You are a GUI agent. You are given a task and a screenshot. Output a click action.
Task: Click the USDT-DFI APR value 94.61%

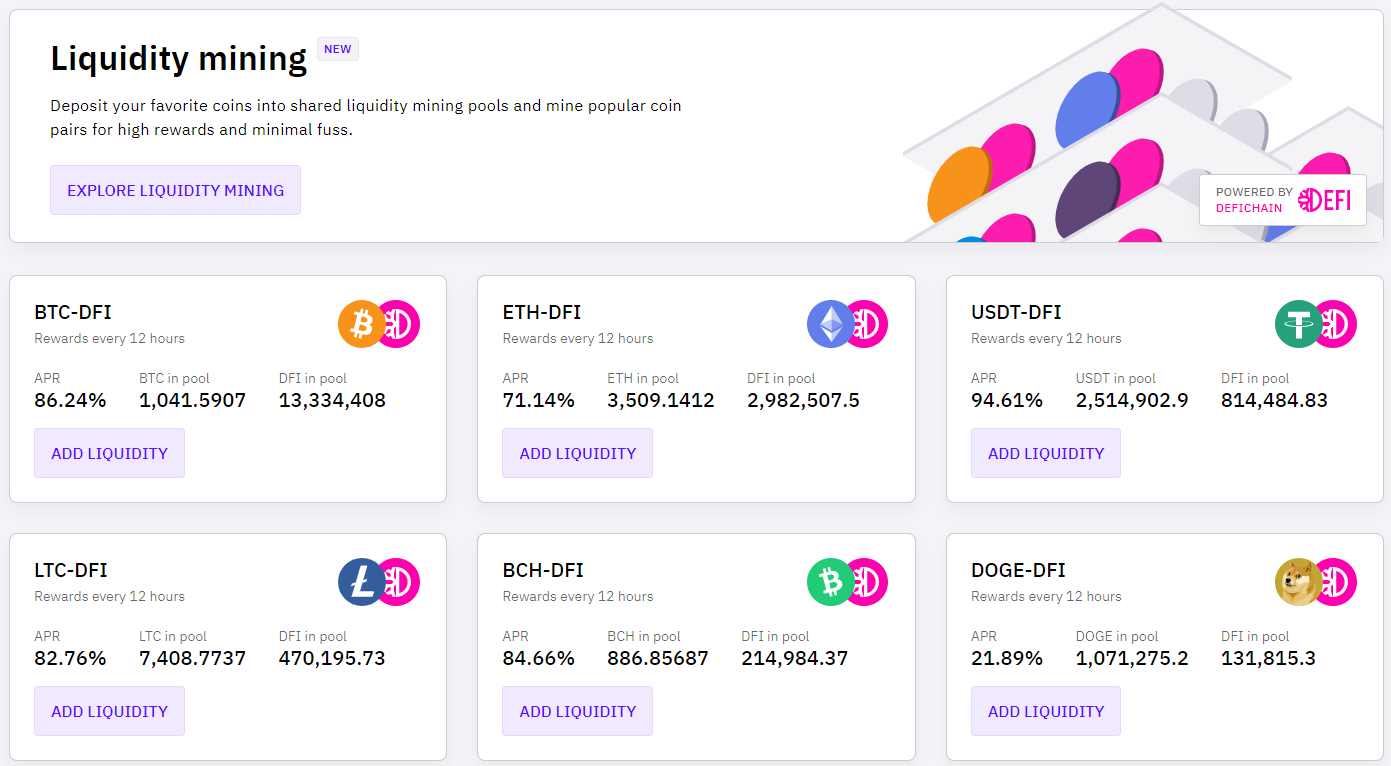[x=1006, y=401]
